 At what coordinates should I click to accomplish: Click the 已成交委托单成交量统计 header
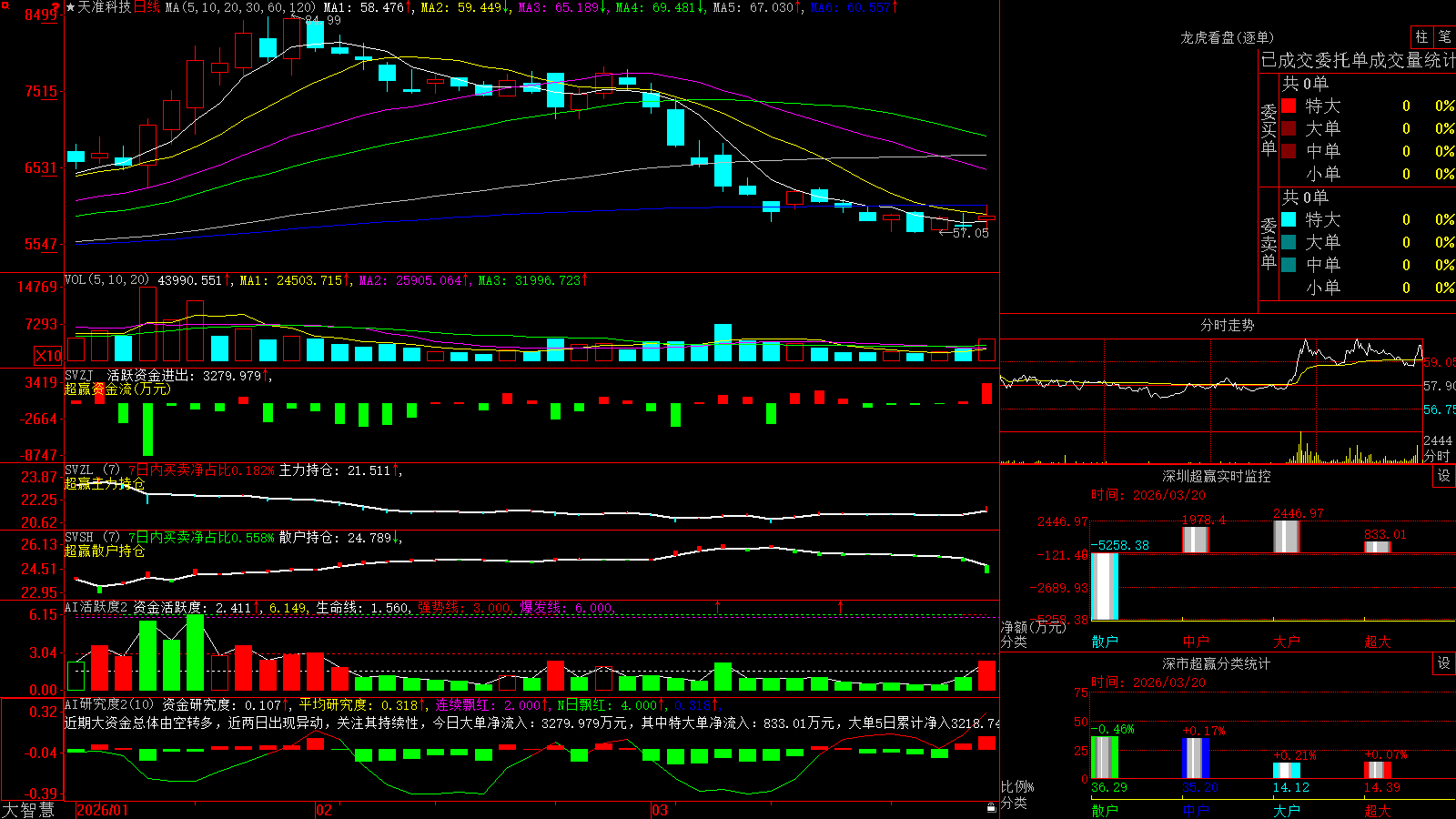click(1358, 60)
